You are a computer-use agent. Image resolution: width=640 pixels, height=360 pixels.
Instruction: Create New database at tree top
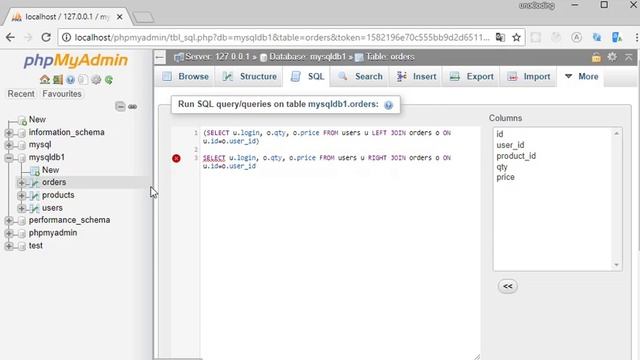pos(37,120)
